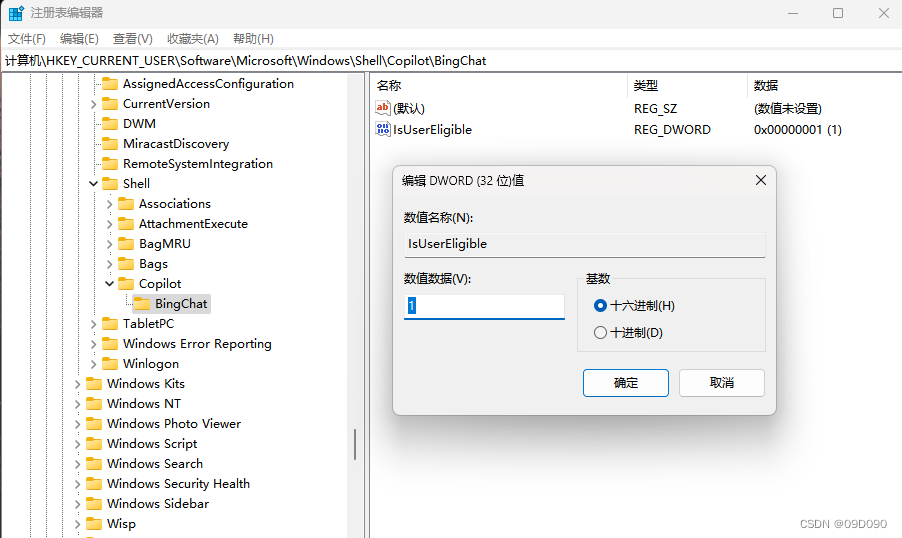This screenshot has width=902, height=538.
Task: Select the Windows Sidebar folder icon
Action: 94,503
